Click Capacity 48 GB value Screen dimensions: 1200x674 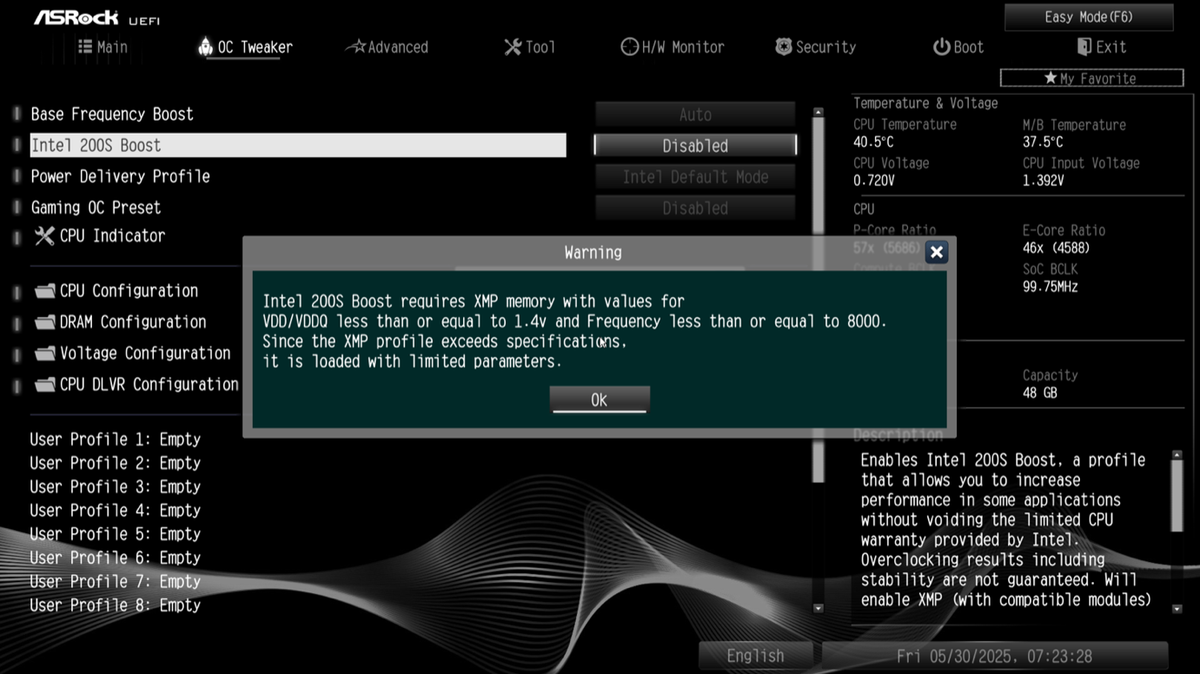[1040, 393]
